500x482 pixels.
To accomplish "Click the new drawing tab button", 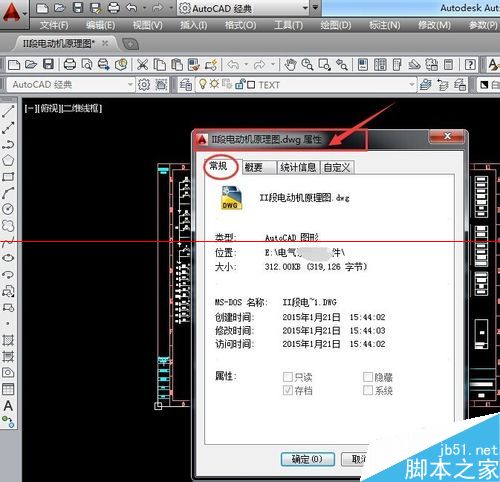I will [x=130, y=44].
